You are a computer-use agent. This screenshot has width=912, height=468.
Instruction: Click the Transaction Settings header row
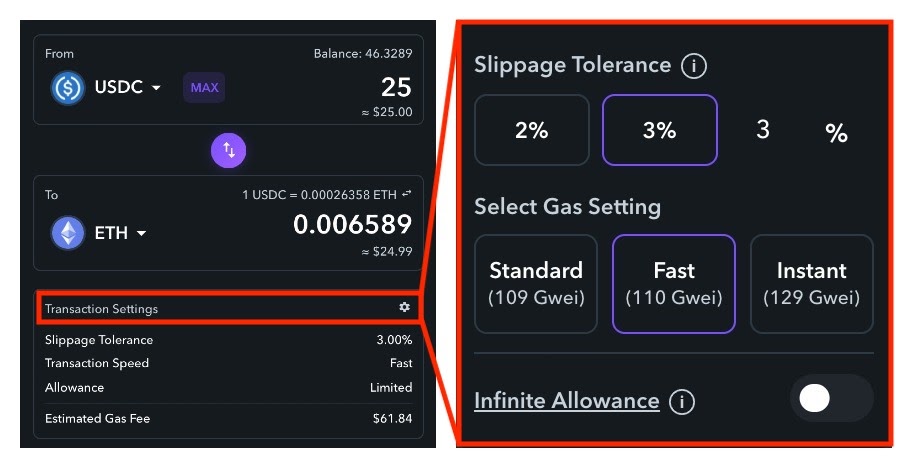click(227, 308)
